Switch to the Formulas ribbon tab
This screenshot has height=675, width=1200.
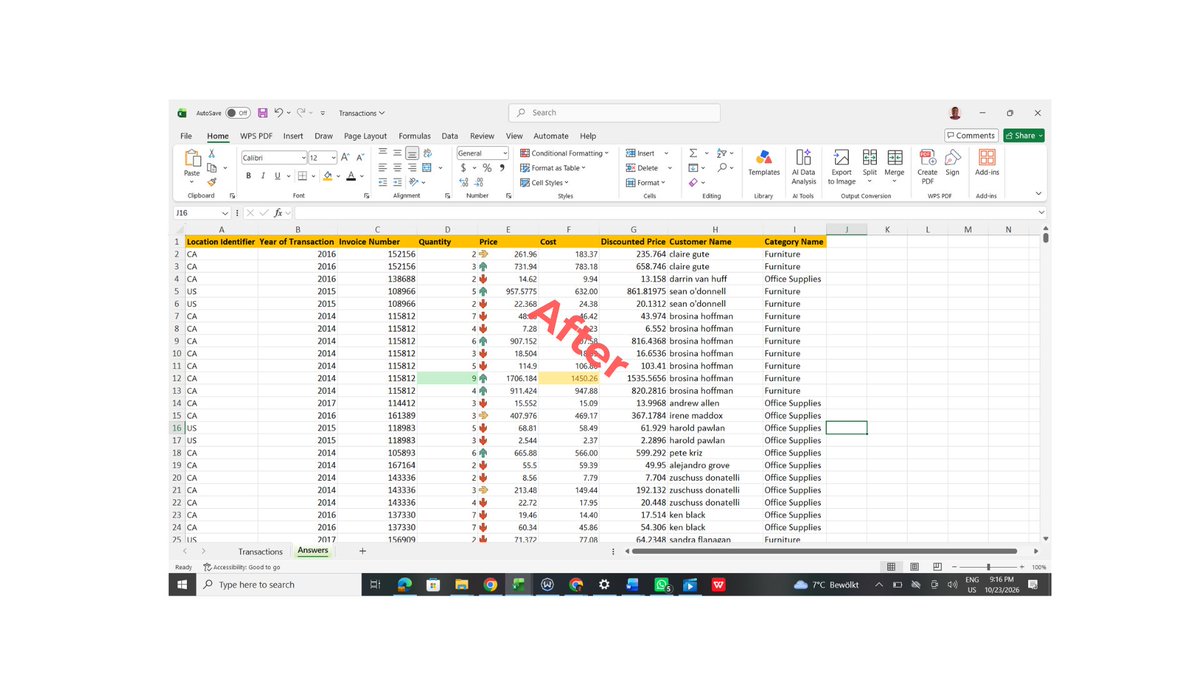point(415,136)
